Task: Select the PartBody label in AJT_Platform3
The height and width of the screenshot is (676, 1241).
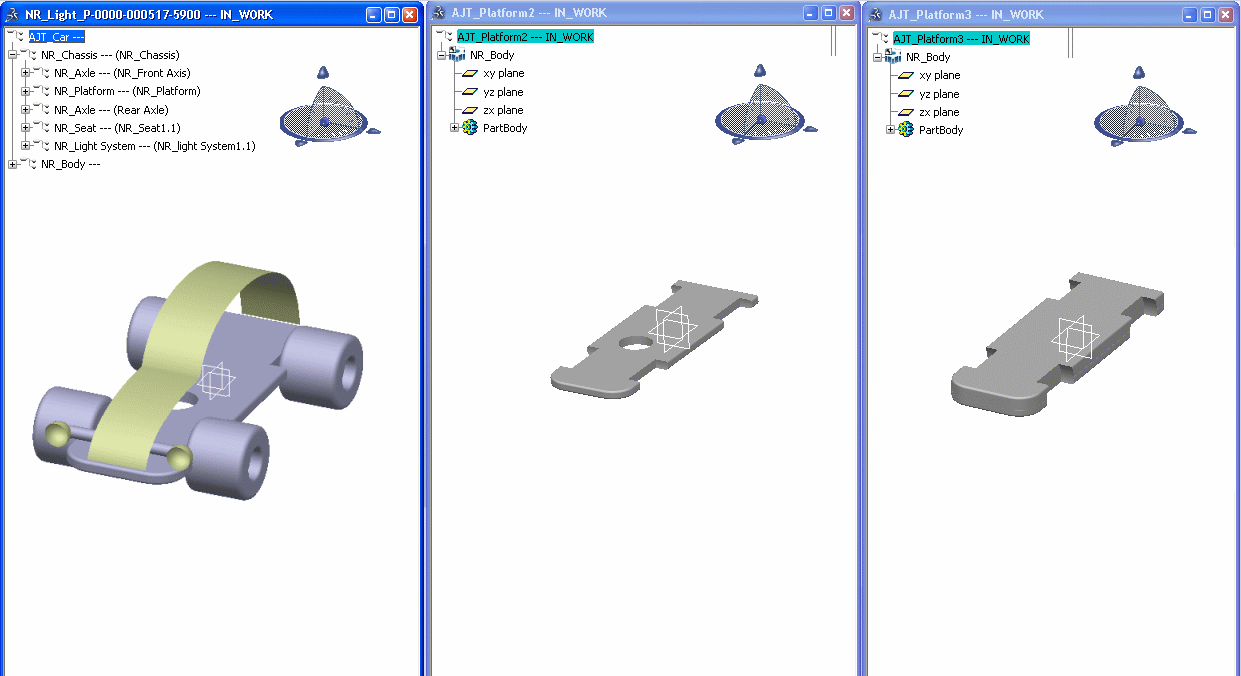Action: pyautogui.click(x=941, y=130)
